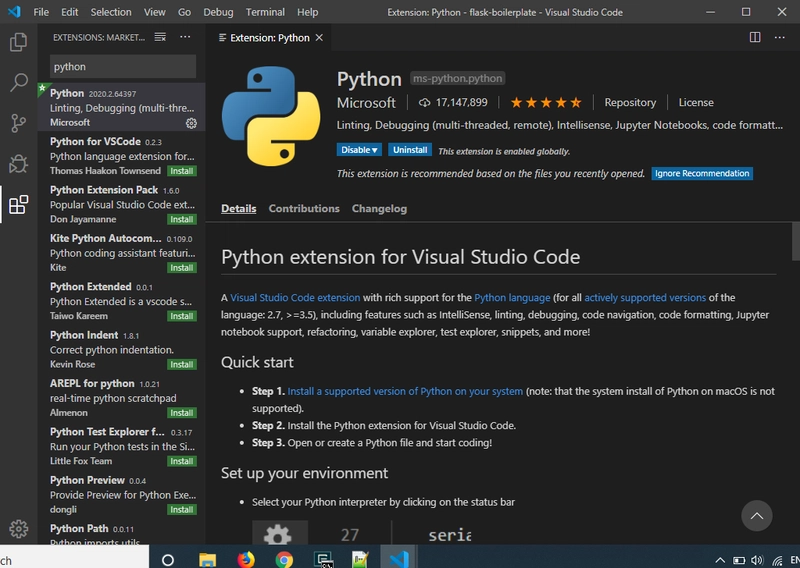Install Kite Python Autocomplete extension
Screen dimensions: 800x568
(182, 268)
